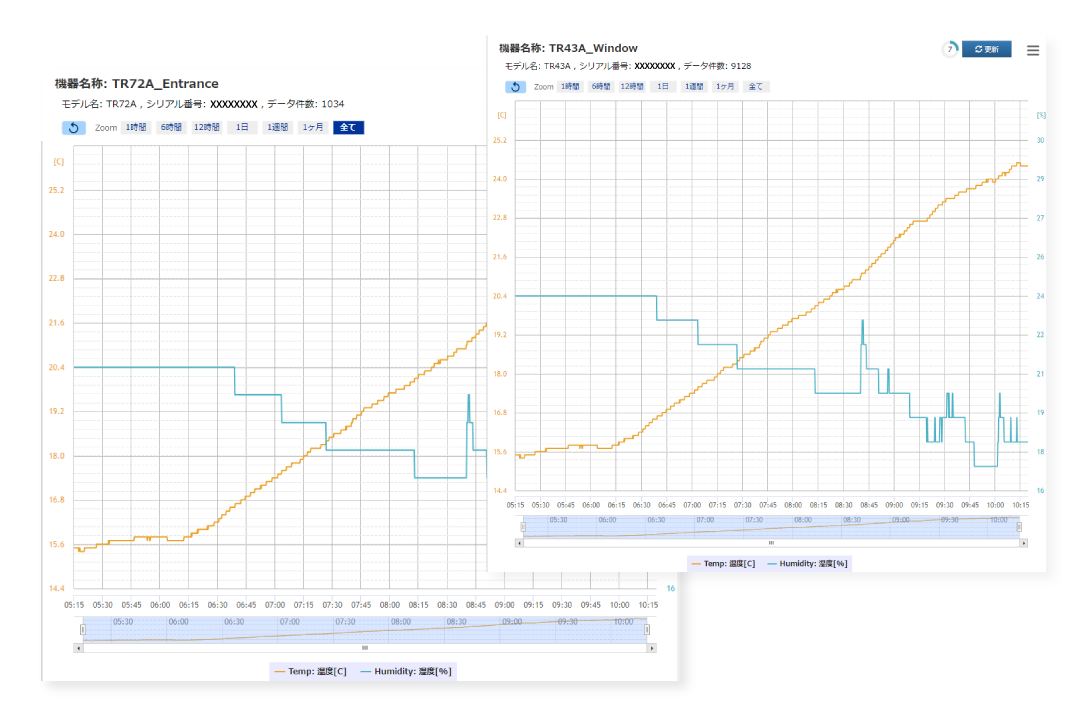Image resolution: width=1080 pixels, height=720 pixels.
Task: Select 1時間 zoom in TR72A_Entrance chart
Action: pyautogui.click(x=136, y=128)
